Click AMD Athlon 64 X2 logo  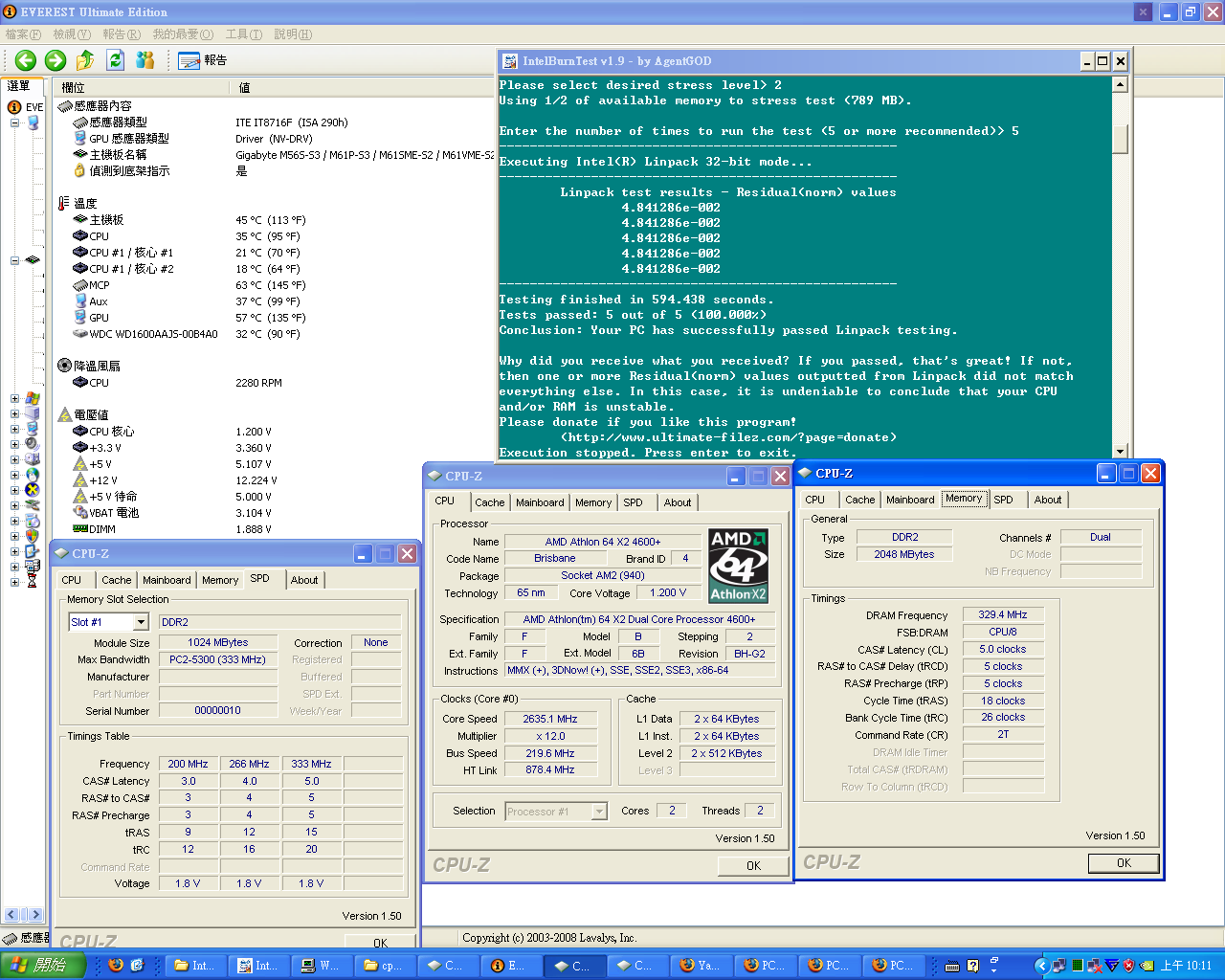[738, 566]
